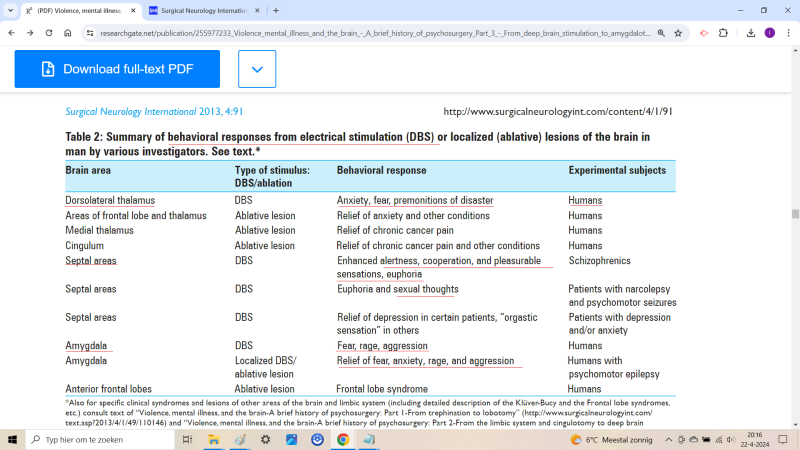Image resolution: width=800 pixels, height=450 pixels.
Task: Open the red extension icon
Action: tap(704, 33)
